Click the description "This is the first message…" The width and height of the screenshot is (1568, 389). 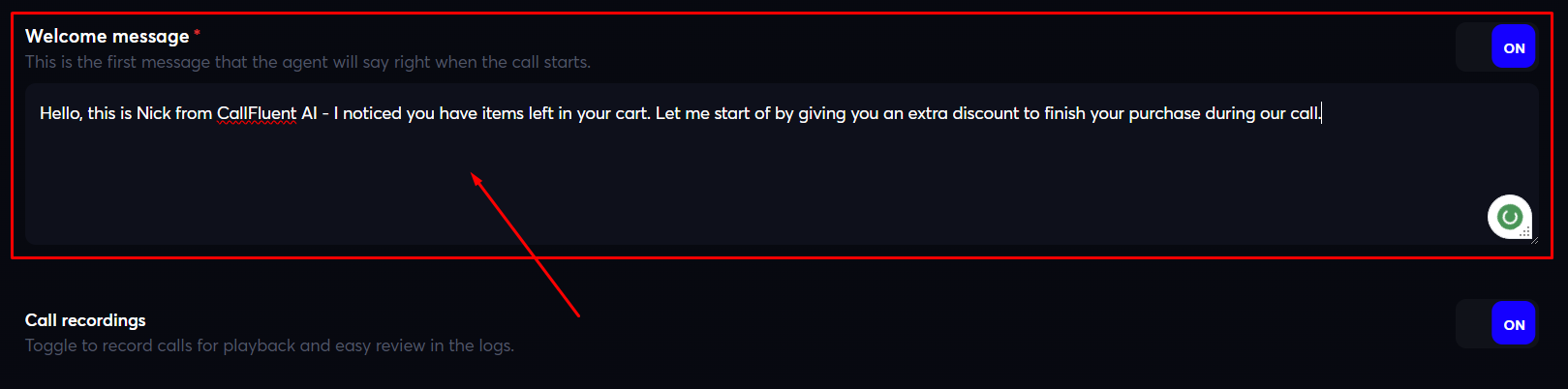tap(307, 62)
